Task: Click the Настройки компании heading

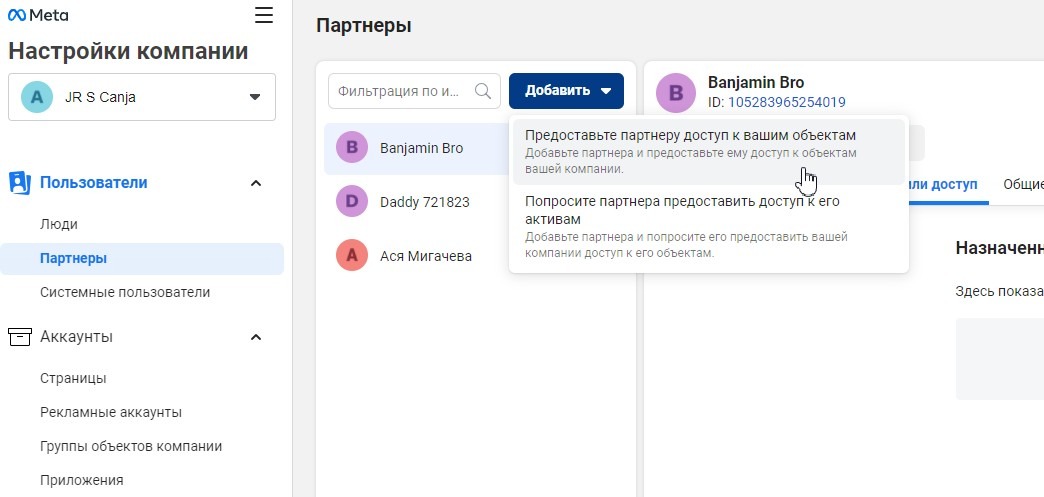Action: pyautogui.click(x=129, y=51)
